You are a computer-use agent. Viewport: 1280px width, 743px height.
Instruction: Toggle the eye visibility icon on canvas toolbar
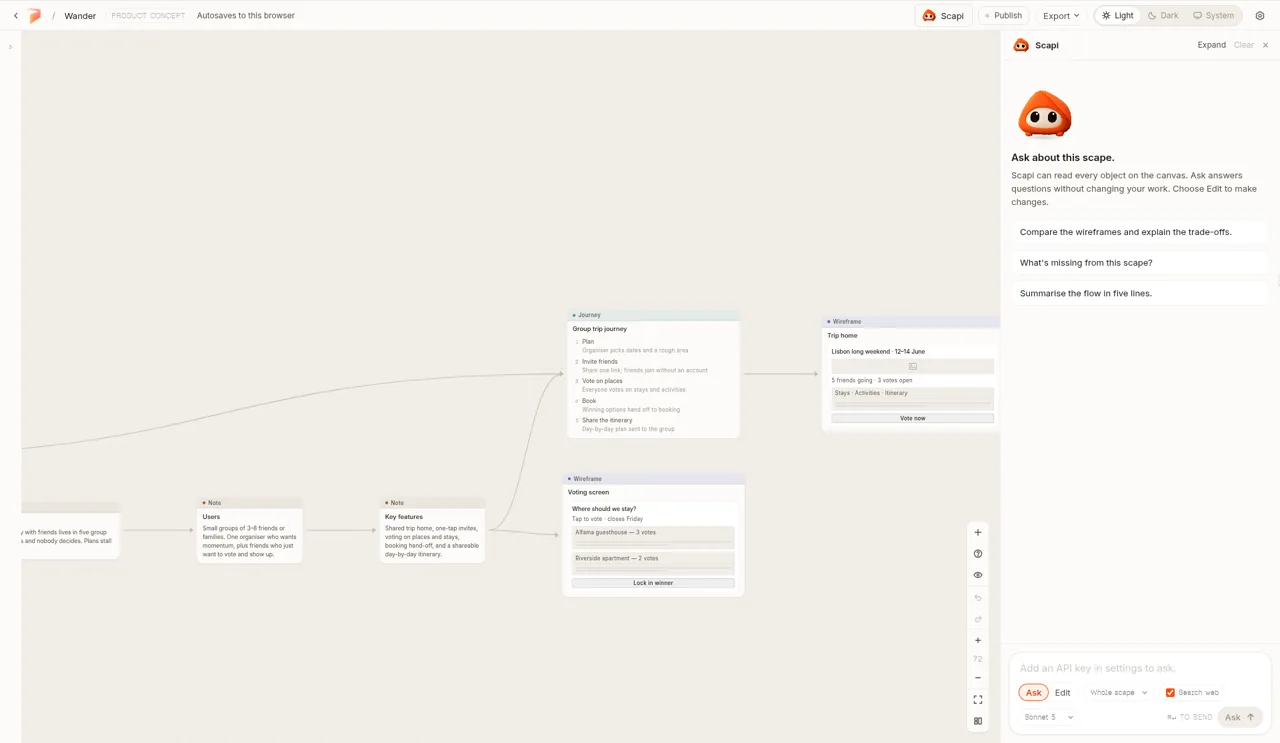click(x=978, y=575)
